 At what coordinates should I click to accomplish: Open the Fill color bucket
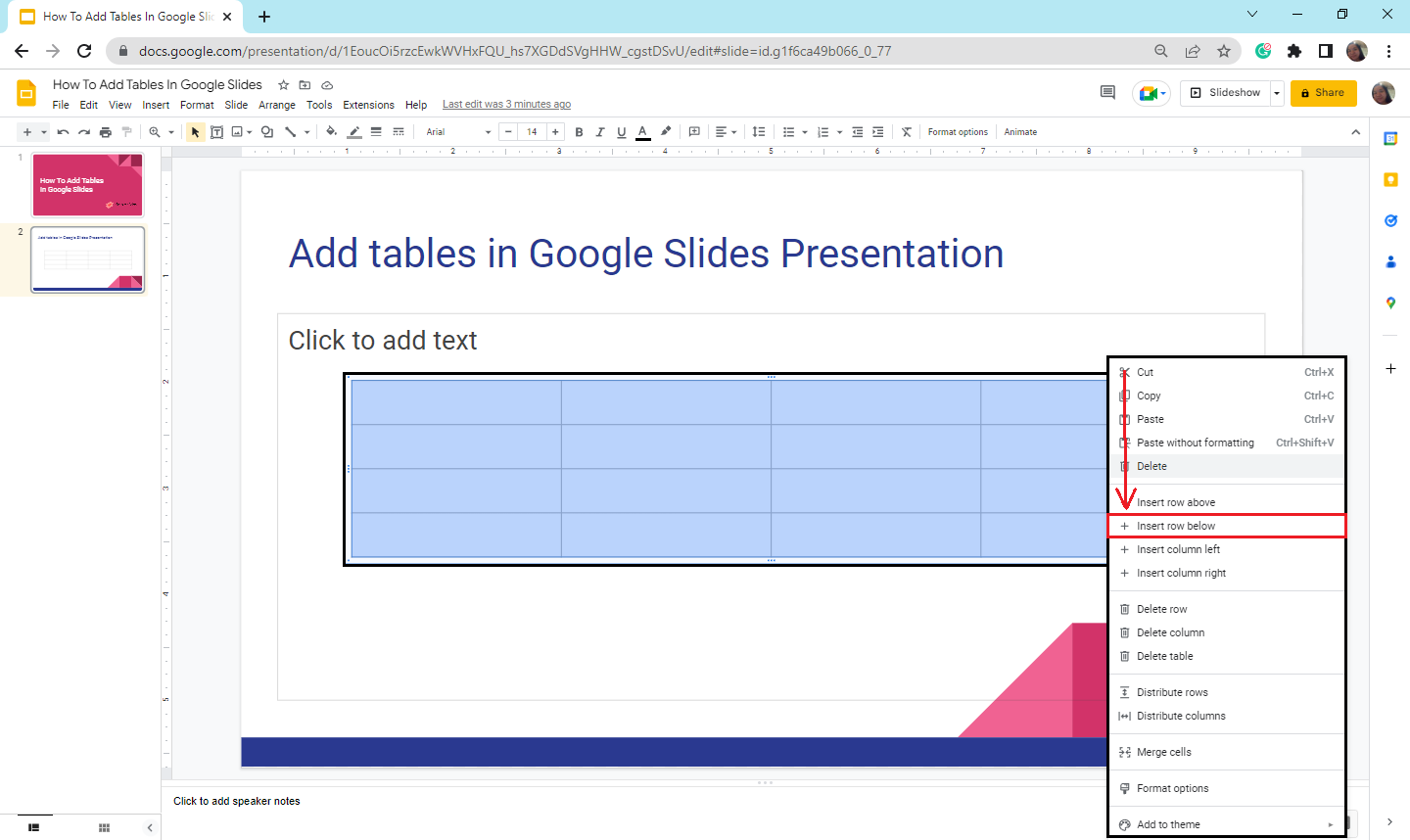[x=332, y=132]
